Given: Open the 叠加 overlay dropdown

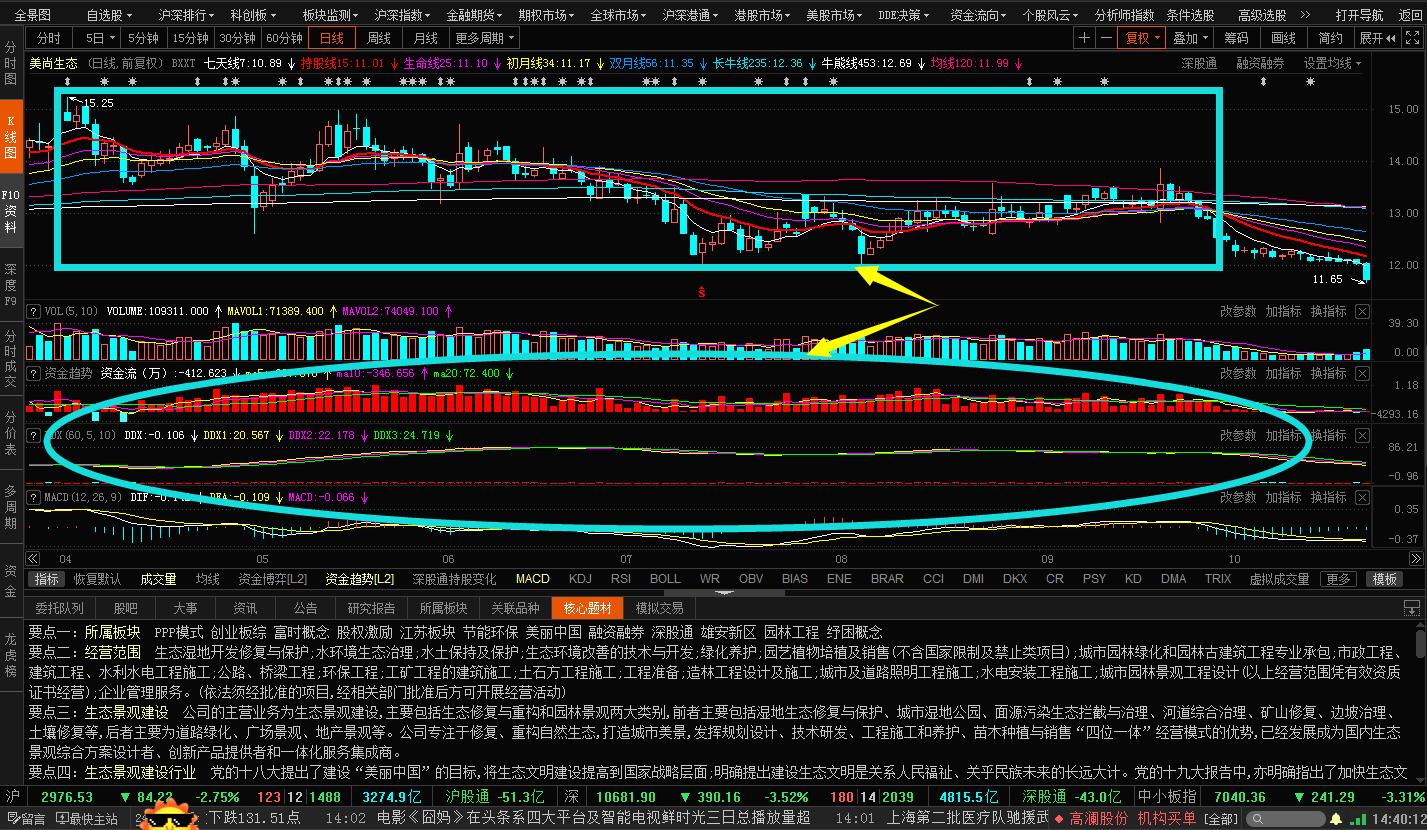Looking at the screenshot, I should (x=1190, y=38).
